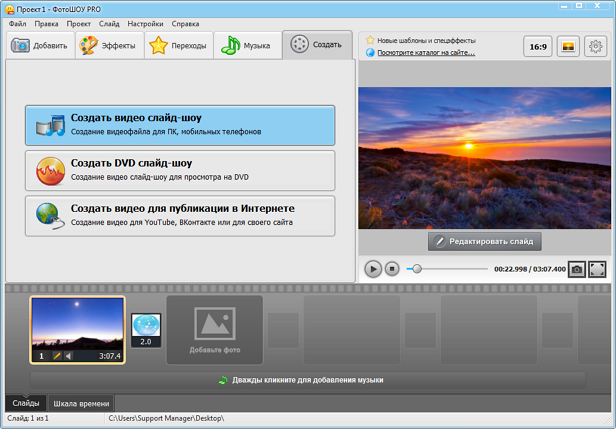Open the 'Переходы' tab
The image size is (616, 429).
coord(178,46)
